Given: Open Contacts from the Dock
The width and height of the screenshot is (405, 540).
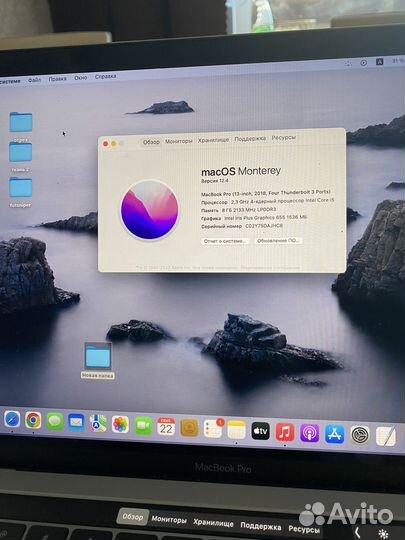Looking at the screenshot, I should pos(189,428).
